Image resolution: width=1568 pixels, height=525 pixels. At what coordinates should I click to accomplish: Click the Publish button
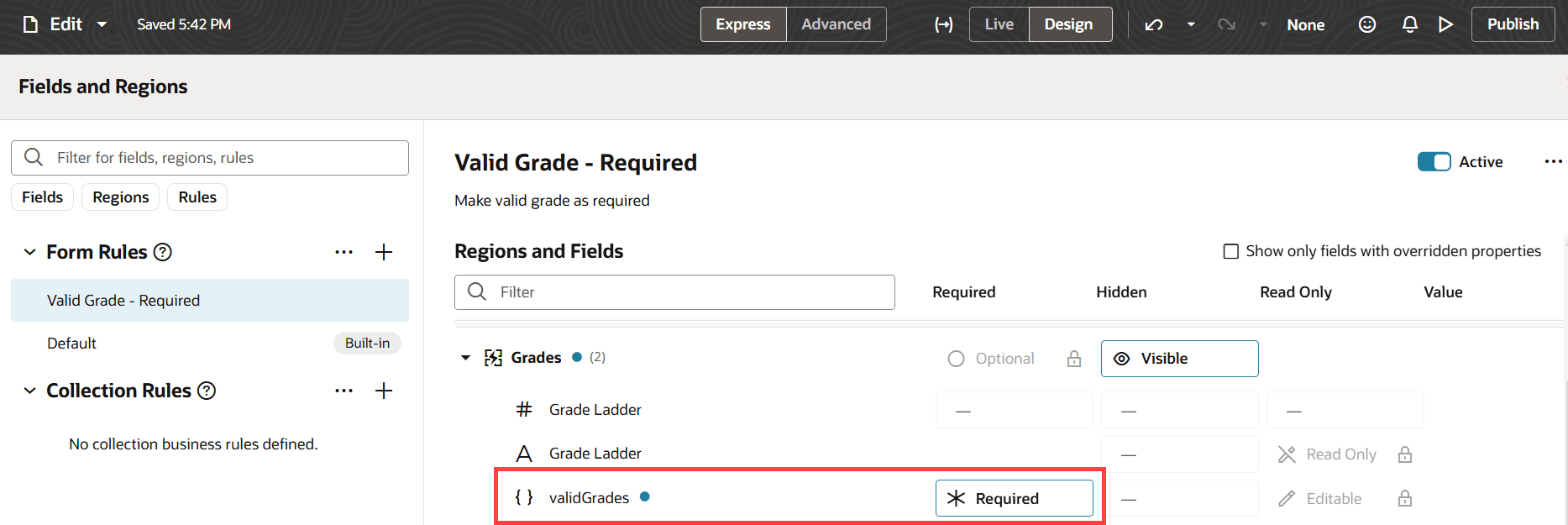(1513, 24)
